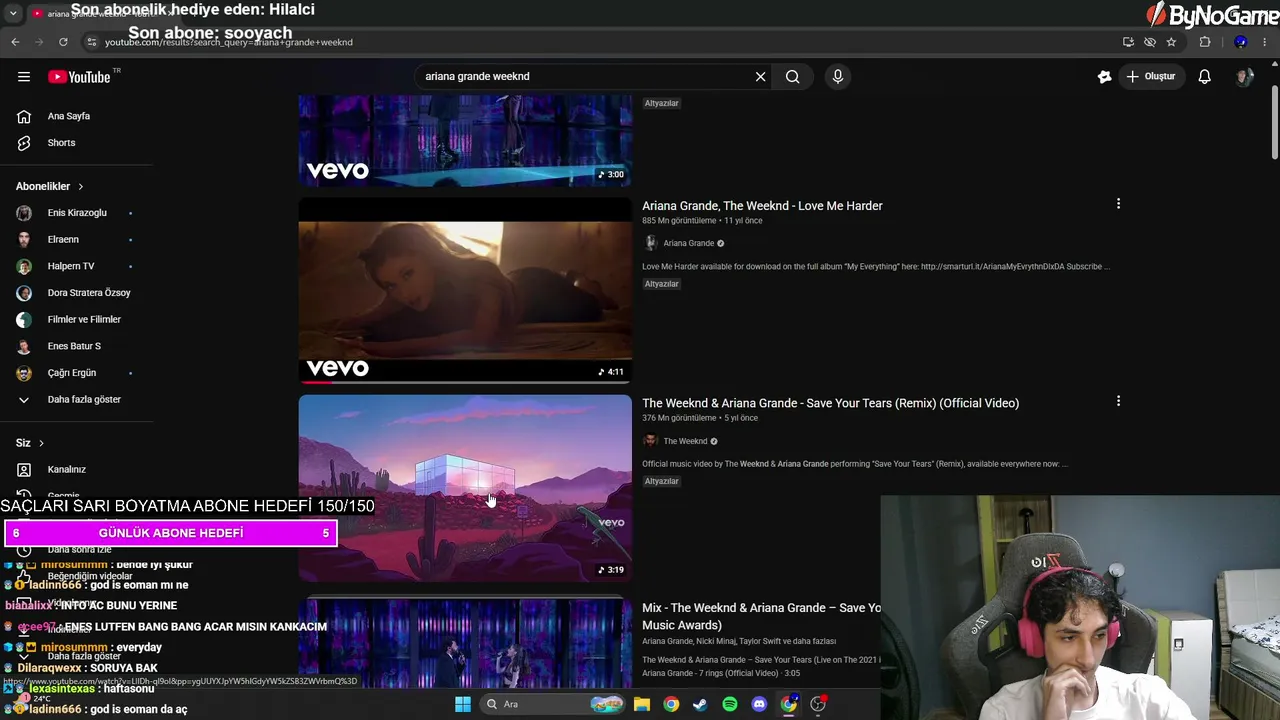Click the Chrome address bar URL
The width and height of the screenshot is (1280, 720).
(229, 42)
